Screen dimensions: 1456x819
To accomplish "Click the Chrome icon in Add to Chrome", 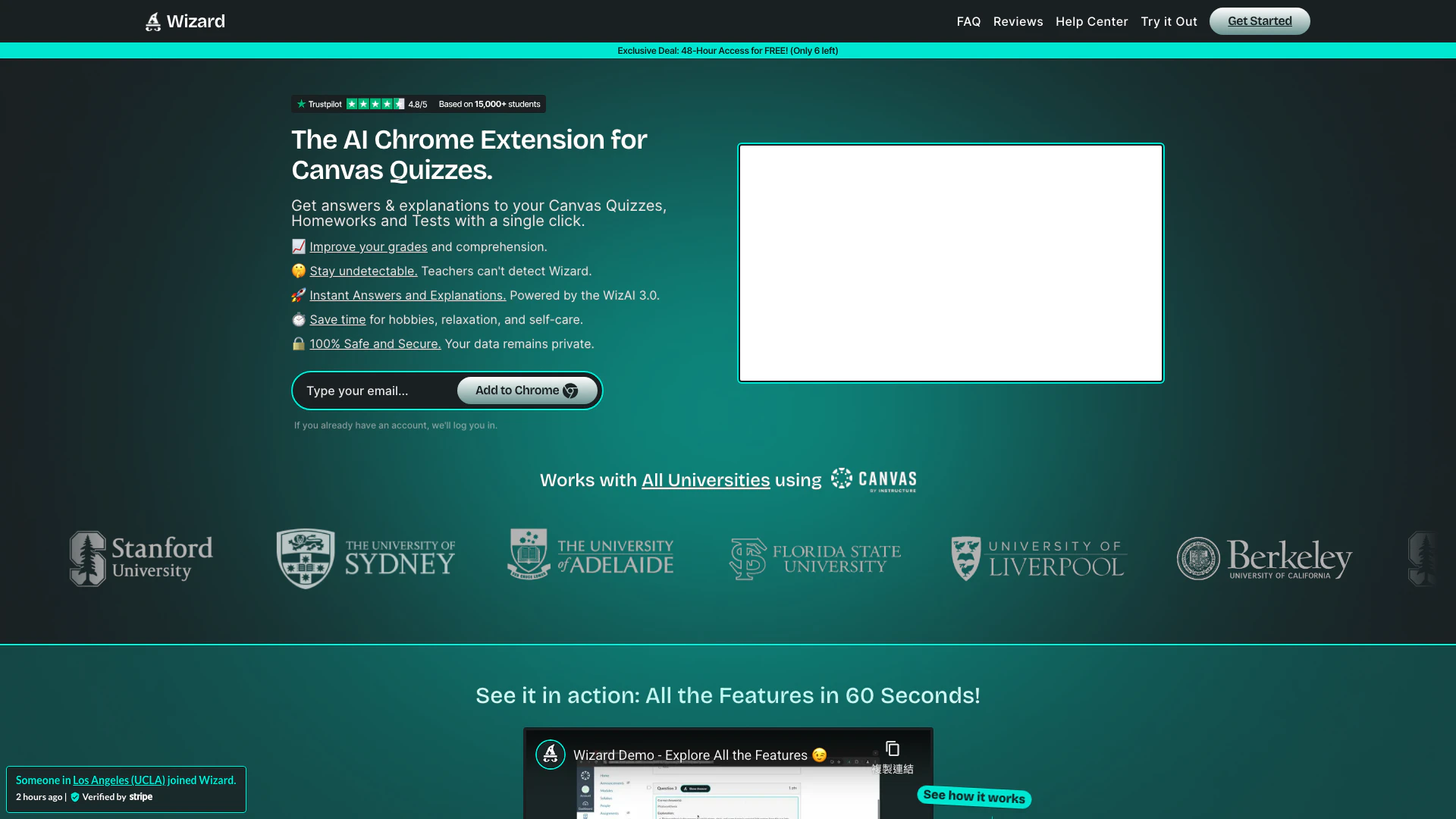I will coord(570,391).
